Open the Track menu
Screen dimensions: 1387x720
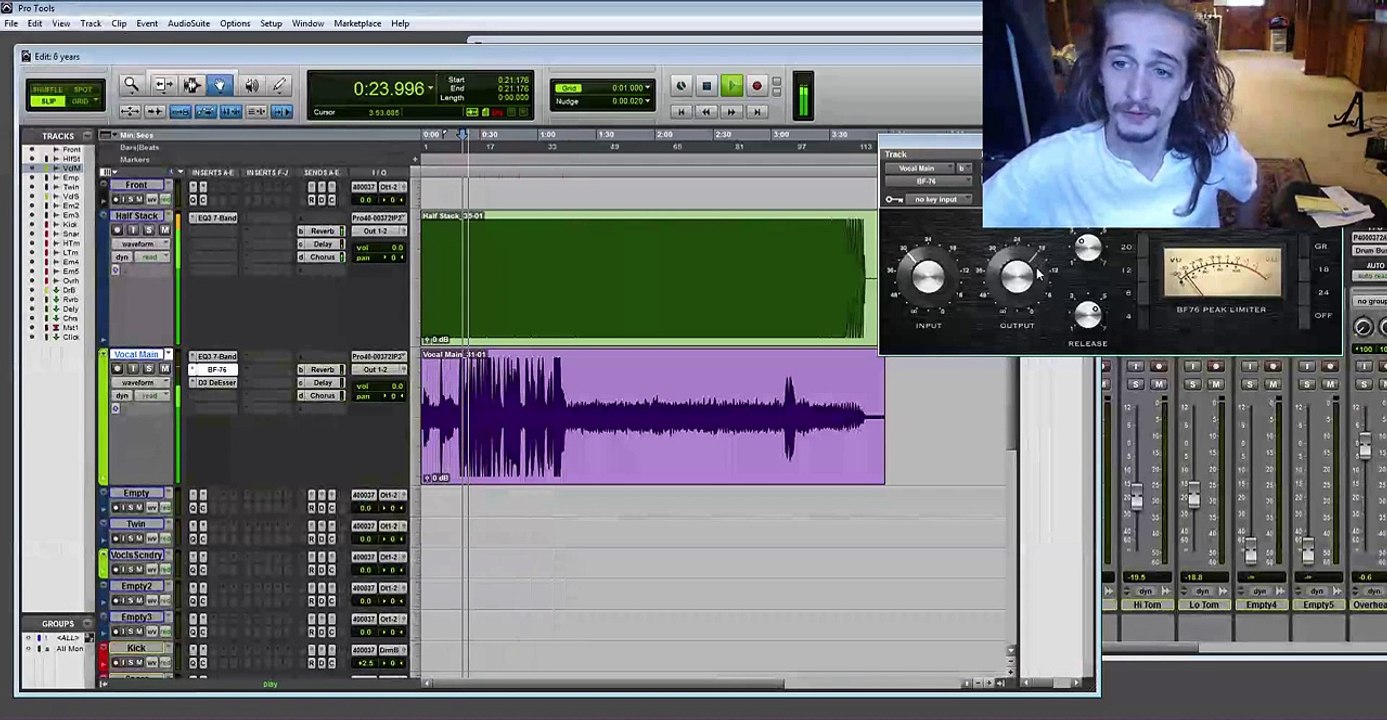[x=90, y=23]
